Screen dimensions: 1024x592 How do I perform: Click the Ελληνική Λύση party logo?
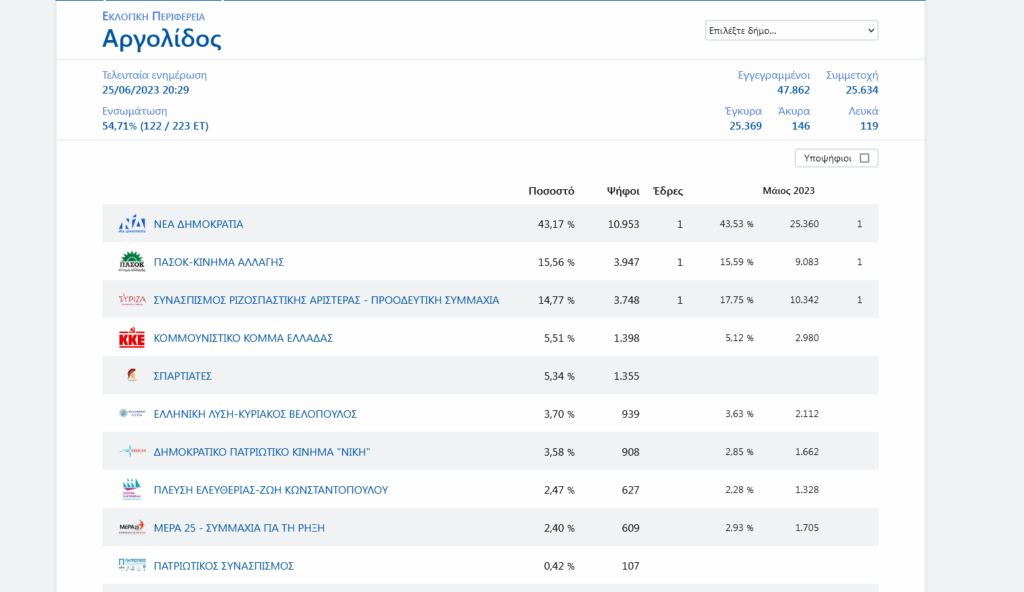tap(132, 414)
